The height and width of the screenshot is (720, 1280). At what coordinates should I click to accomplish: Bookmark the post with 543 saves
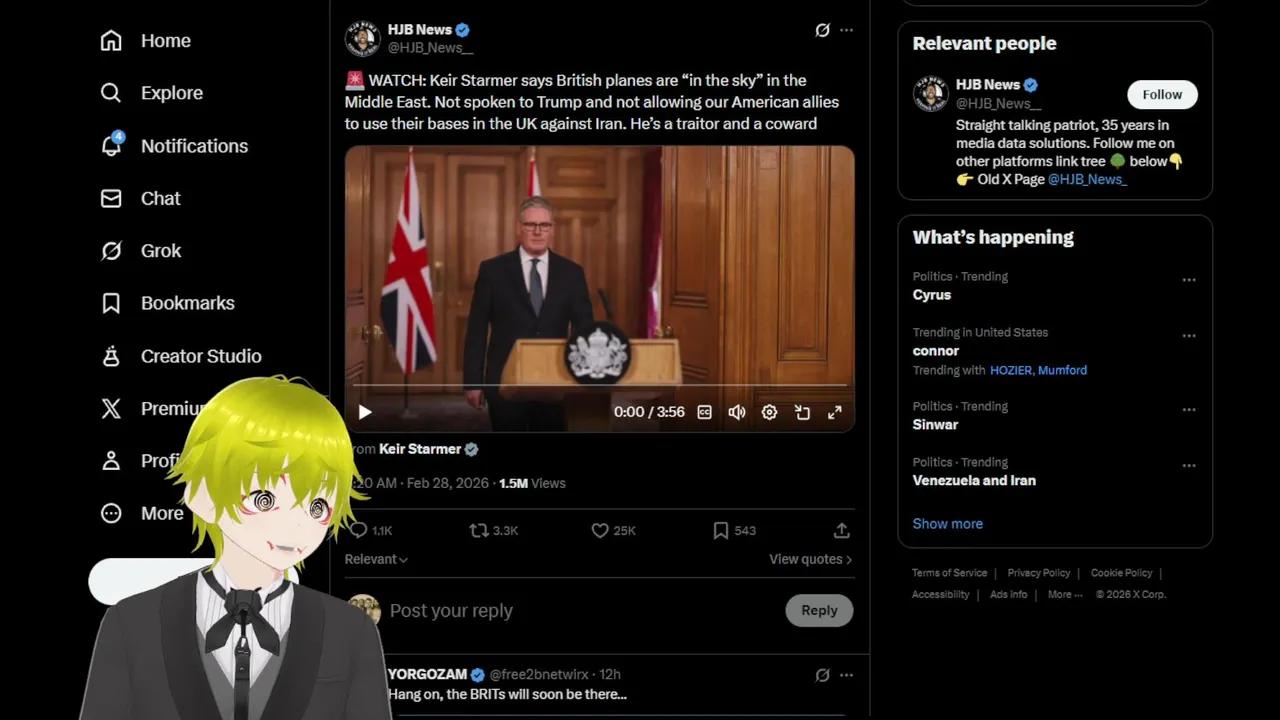pyautogui.click(x=734, y=531)
